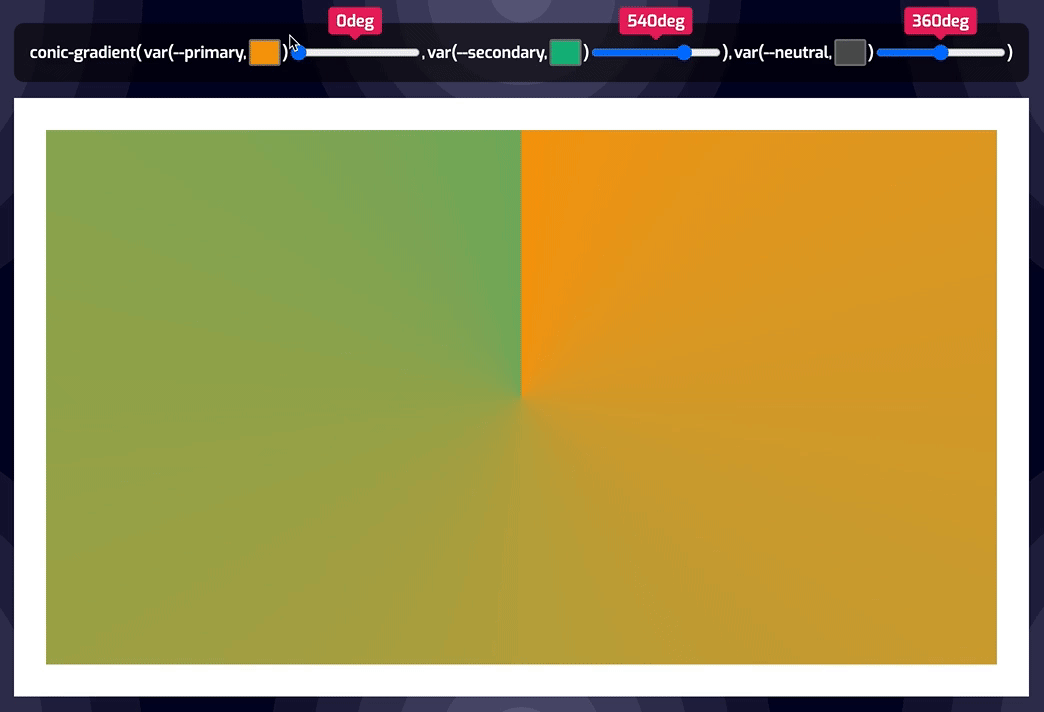This screenshot has width=1044, height=712.
Task: Click the conic gradient preview area
Action: click(521, 397)
